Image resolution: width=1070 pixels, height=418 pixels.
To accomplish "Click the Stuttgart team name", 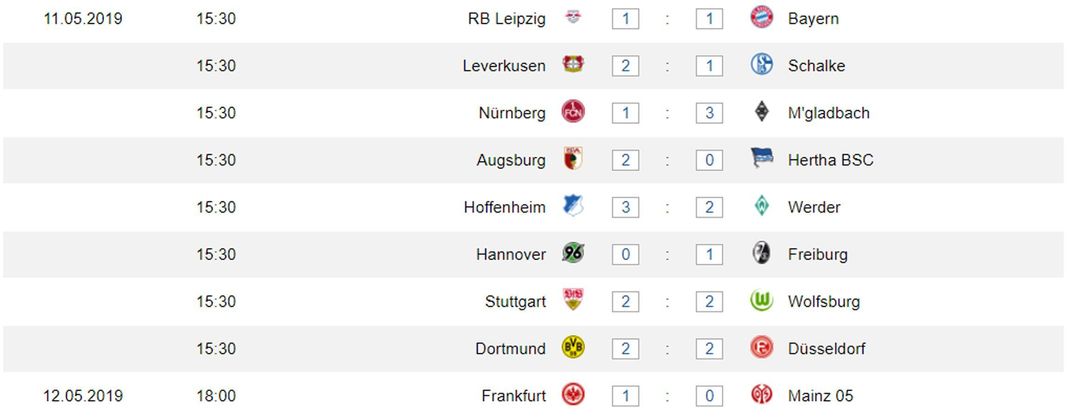I will click(x=515, y=301).
